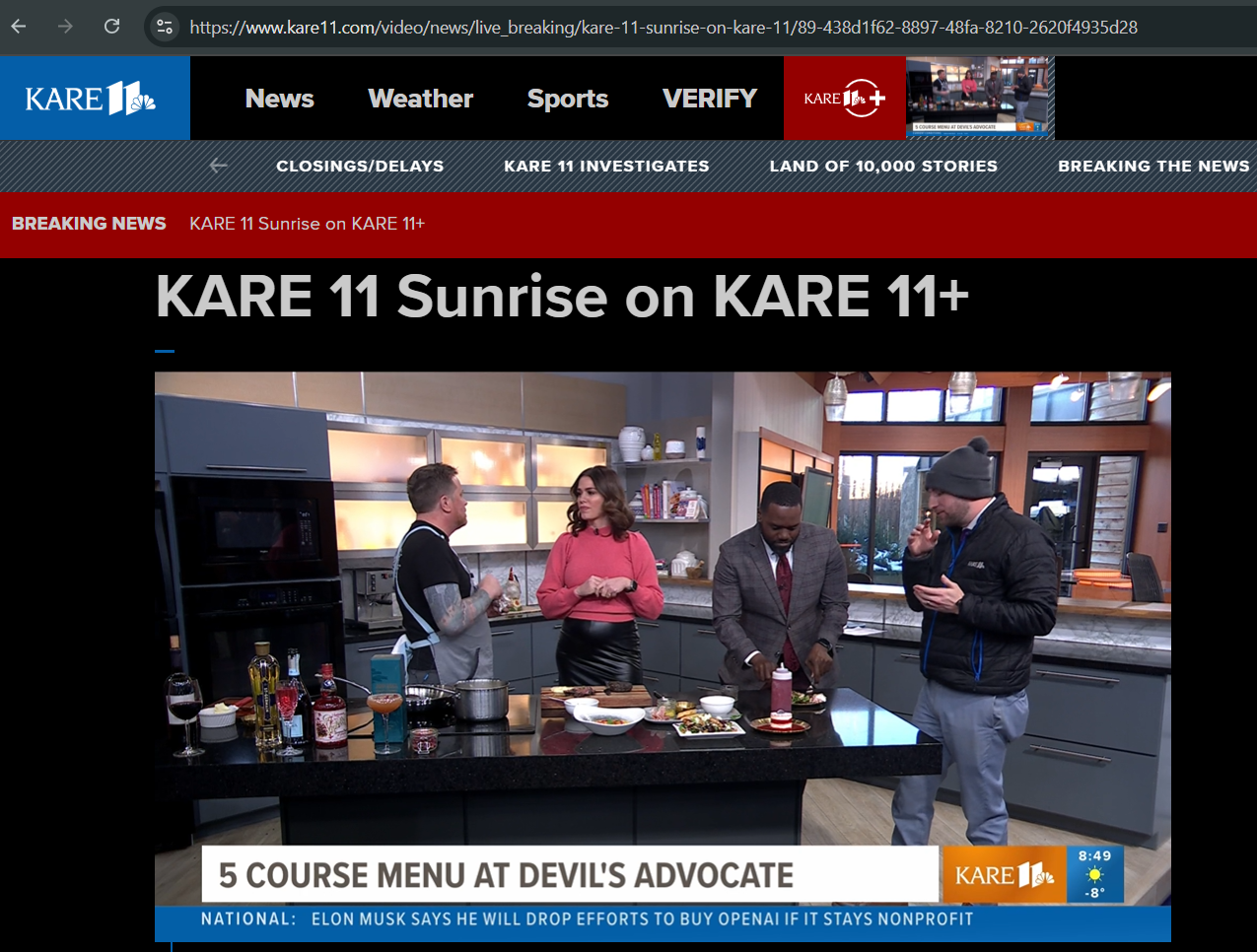Click the address bar URL field
The width and height of the screenshot is (1257, 952).
tap(663, 27)
